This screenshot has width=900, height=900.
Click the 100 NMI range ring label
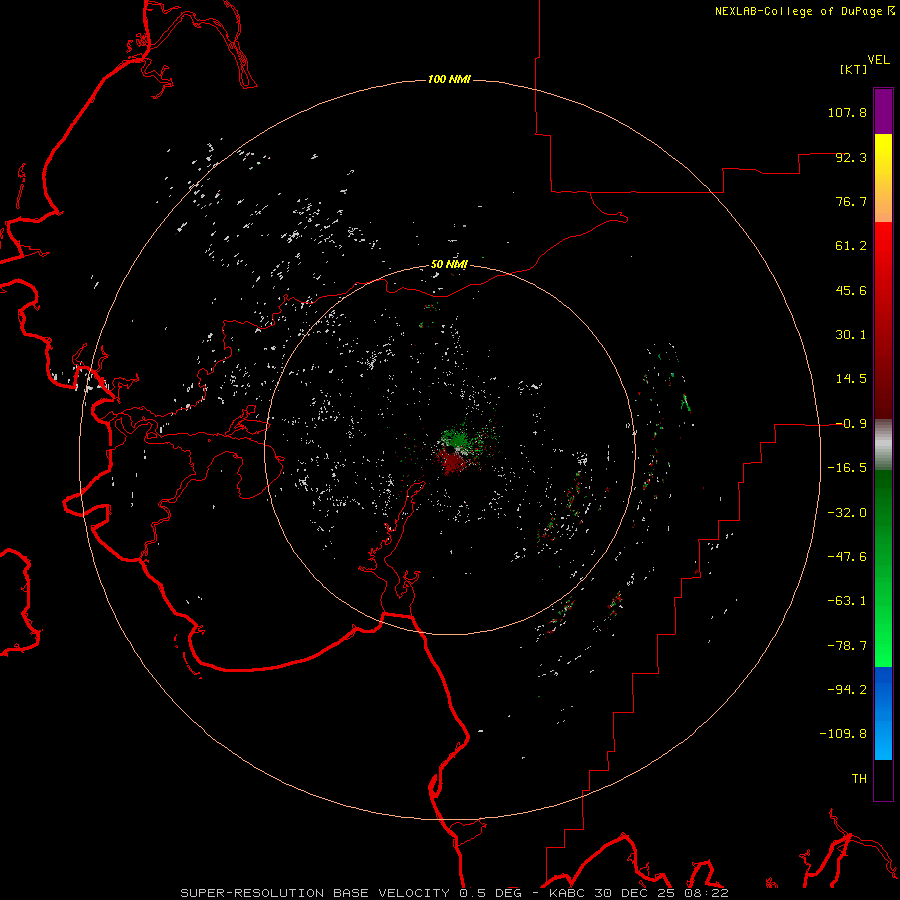449,79
